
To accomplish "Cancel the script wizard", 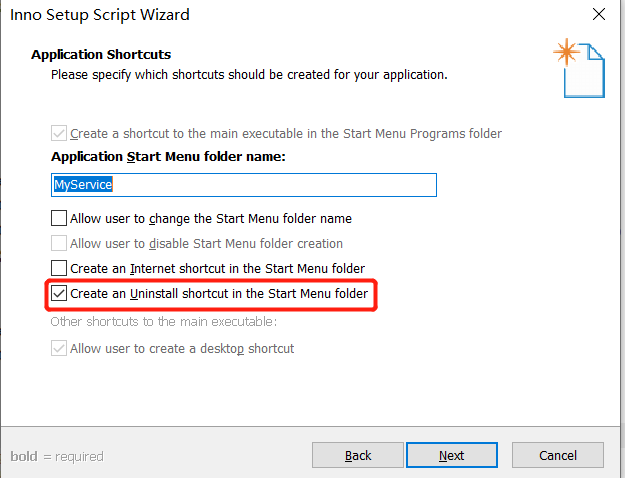I will pos(557,455).
